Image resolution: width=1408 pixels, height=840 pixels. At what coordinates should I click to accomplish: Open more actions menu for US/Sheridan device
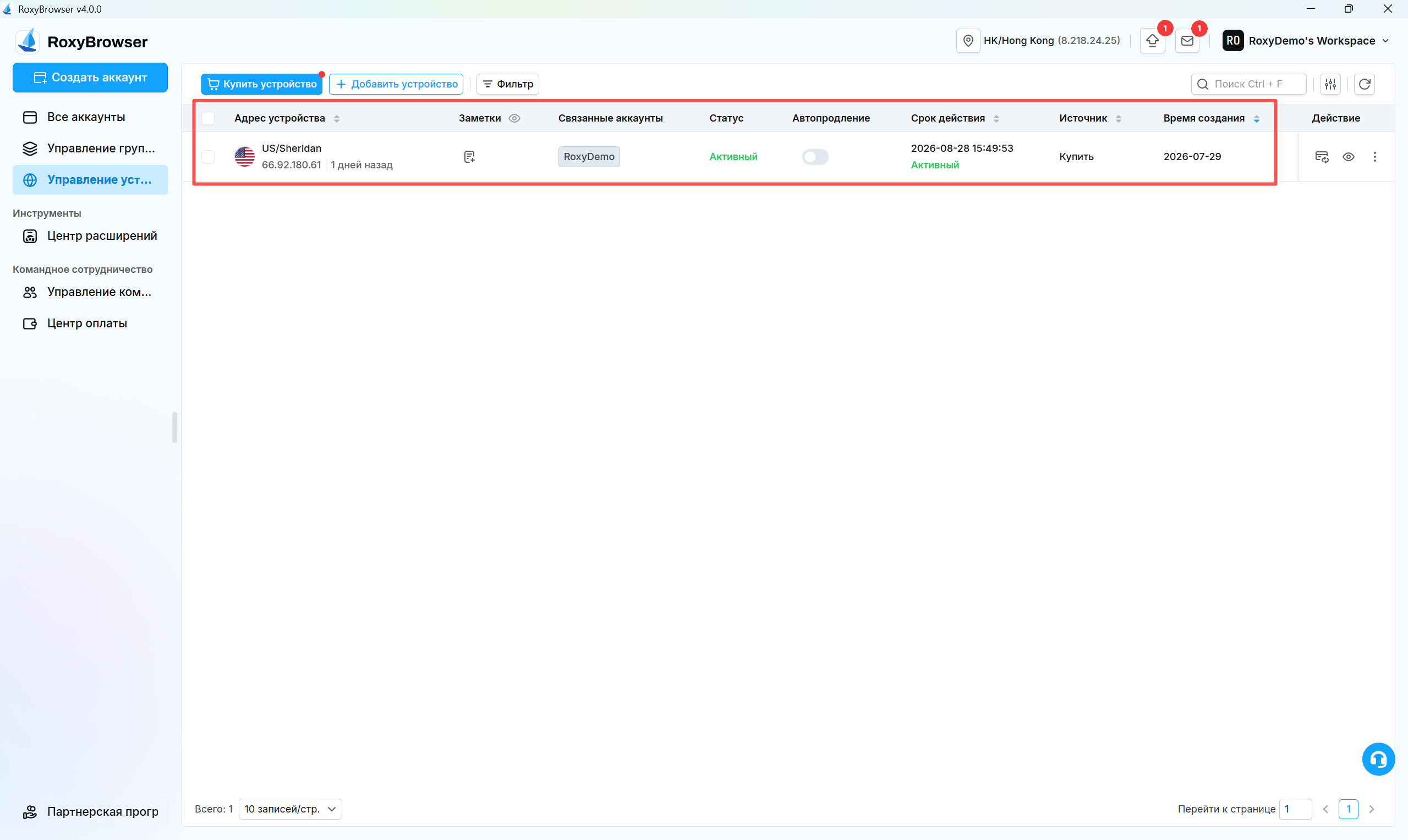[1374, 157]
